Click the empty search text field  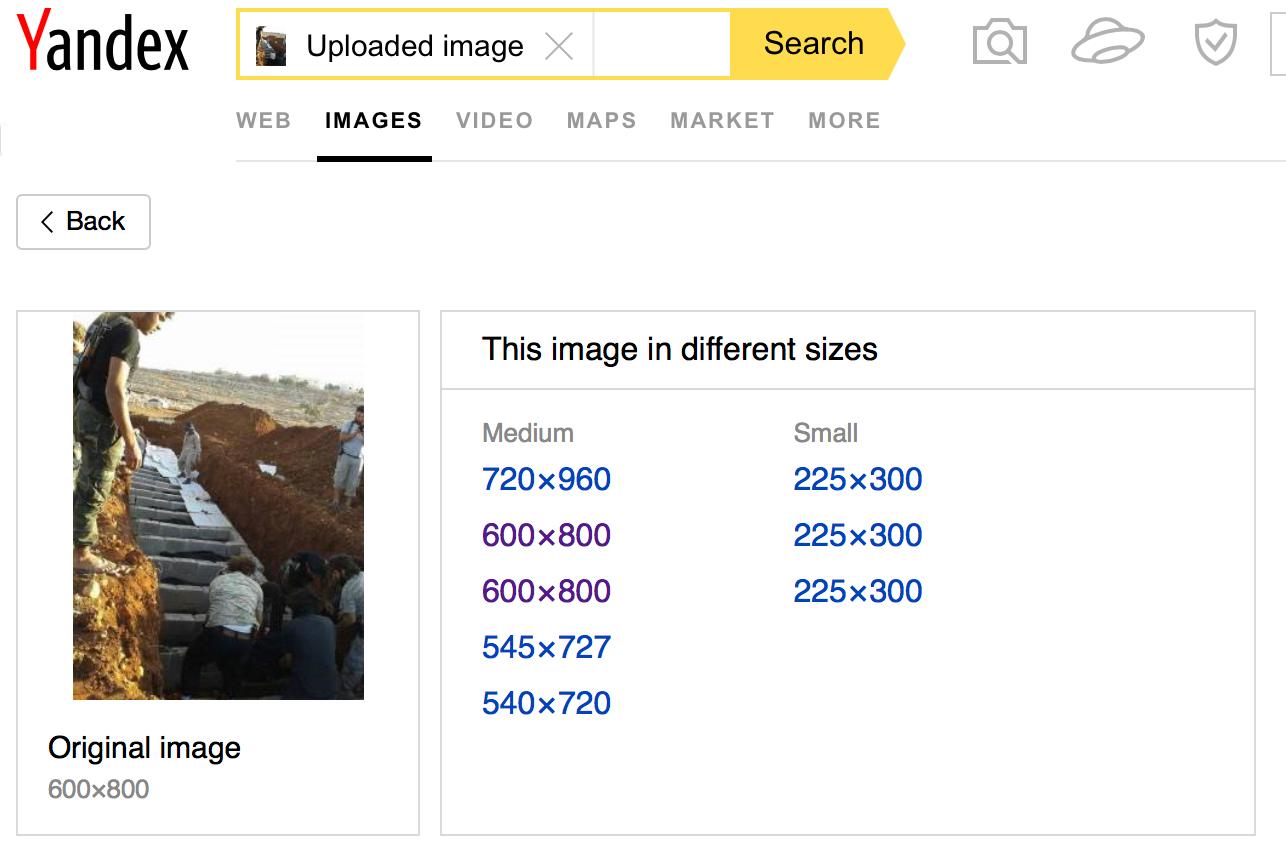(x=662, y=45)
